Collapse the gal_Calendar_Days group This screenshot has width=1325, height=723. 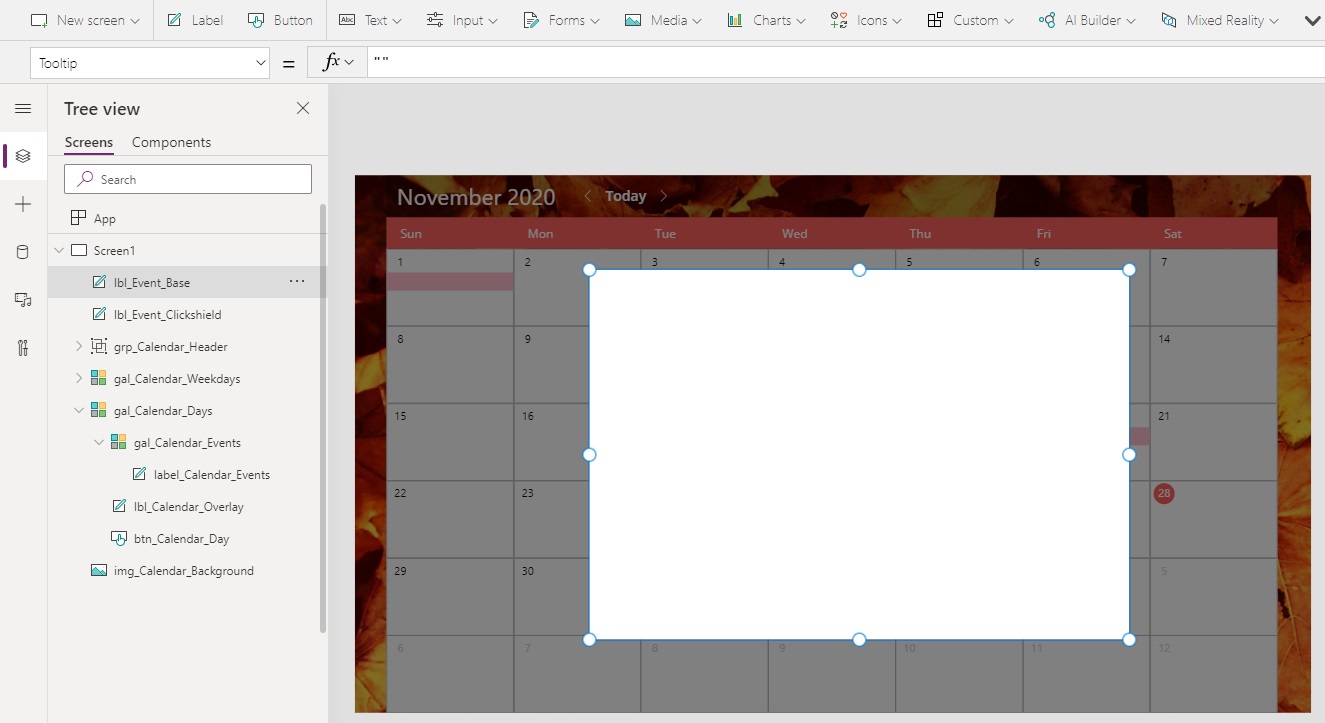[x=79, y=410]
